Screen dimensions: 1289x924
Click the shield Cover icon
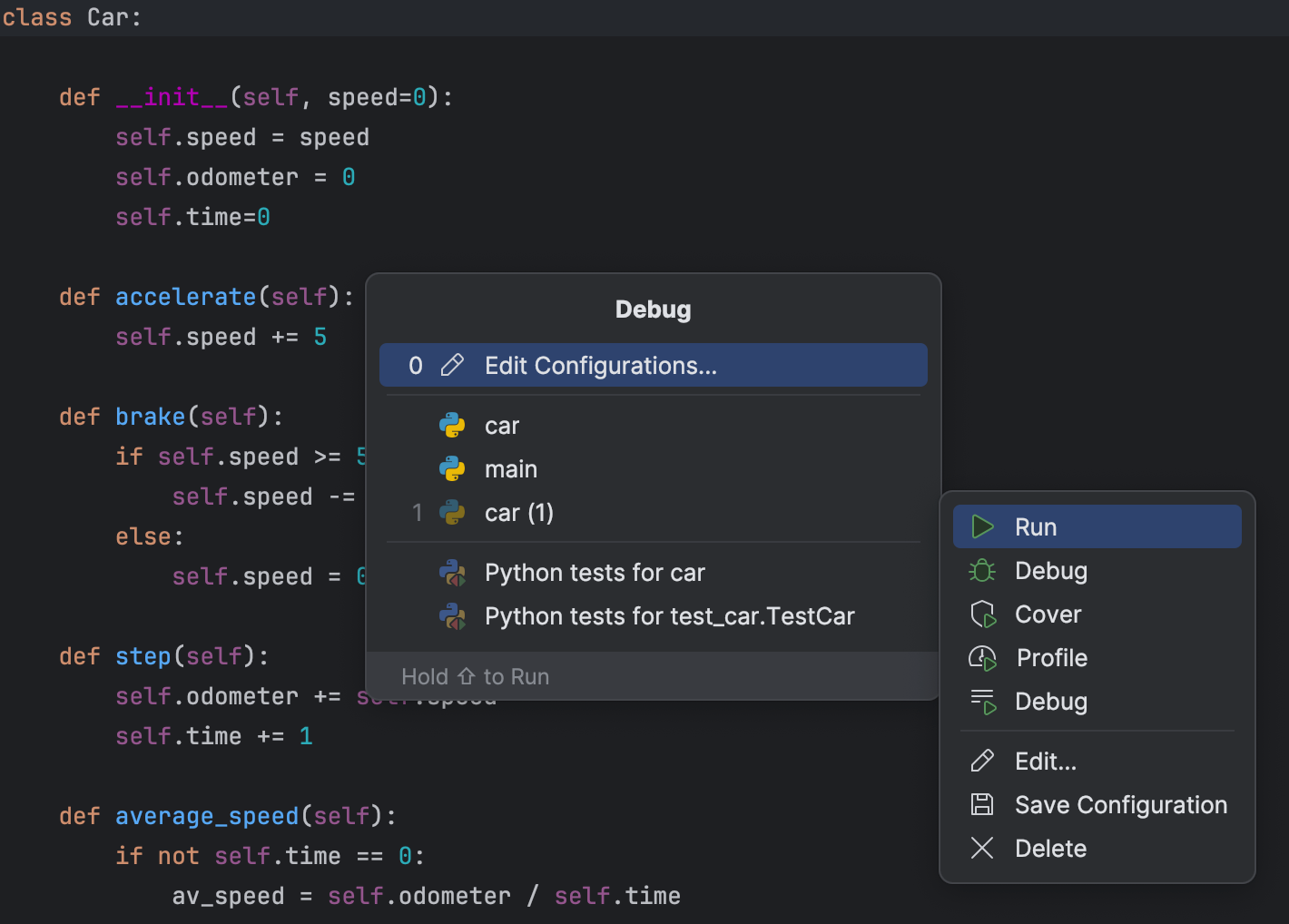pyautogui.click(x=983, y=614)
